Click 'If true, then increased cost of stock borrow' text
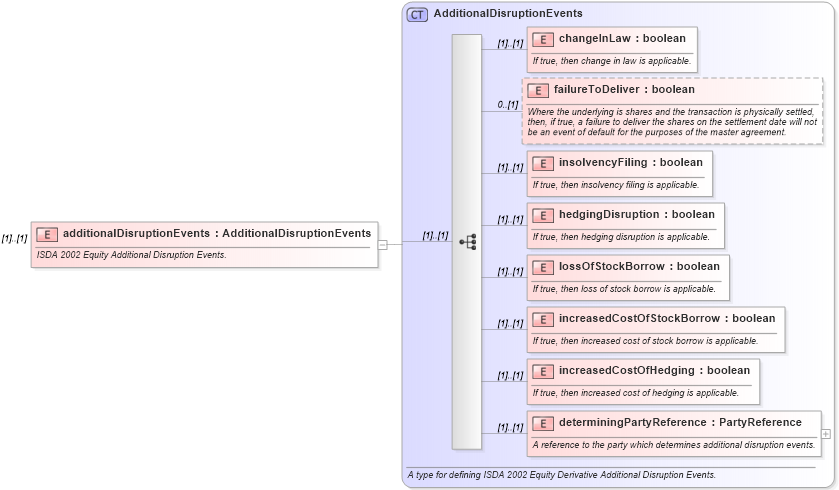839x490 pixels. [645, 341]
